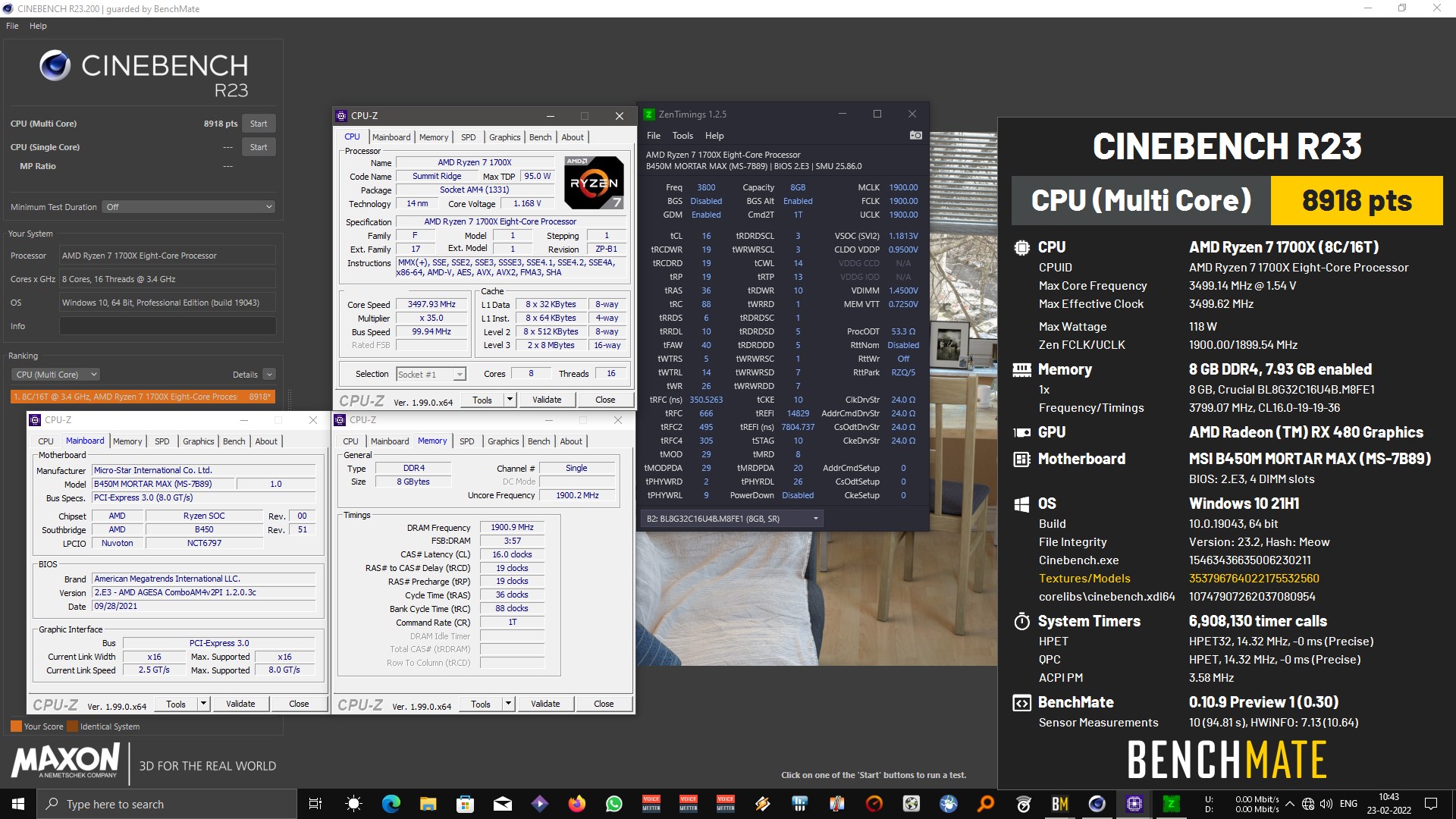The width and height of the screenshot is (1456, 819).
Task: Open the Mail app from the taskbar
Action: (x=502, y=804)
